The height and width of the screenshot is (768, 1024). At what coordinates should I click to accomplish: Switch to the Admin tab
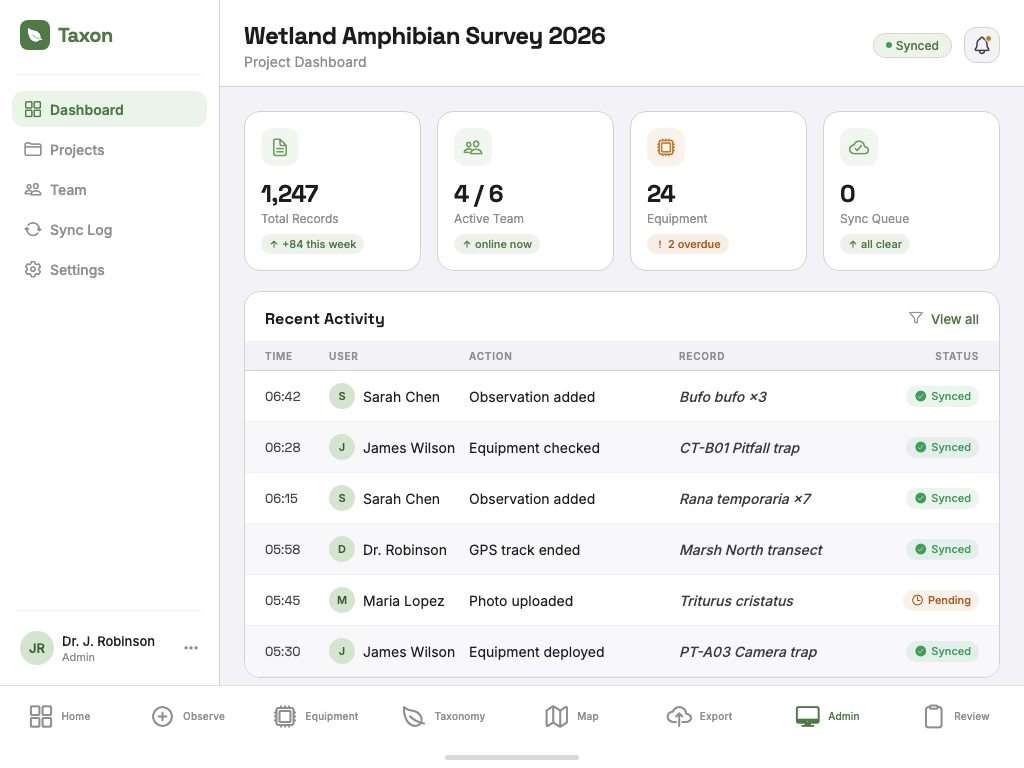(x=827, y=716)
